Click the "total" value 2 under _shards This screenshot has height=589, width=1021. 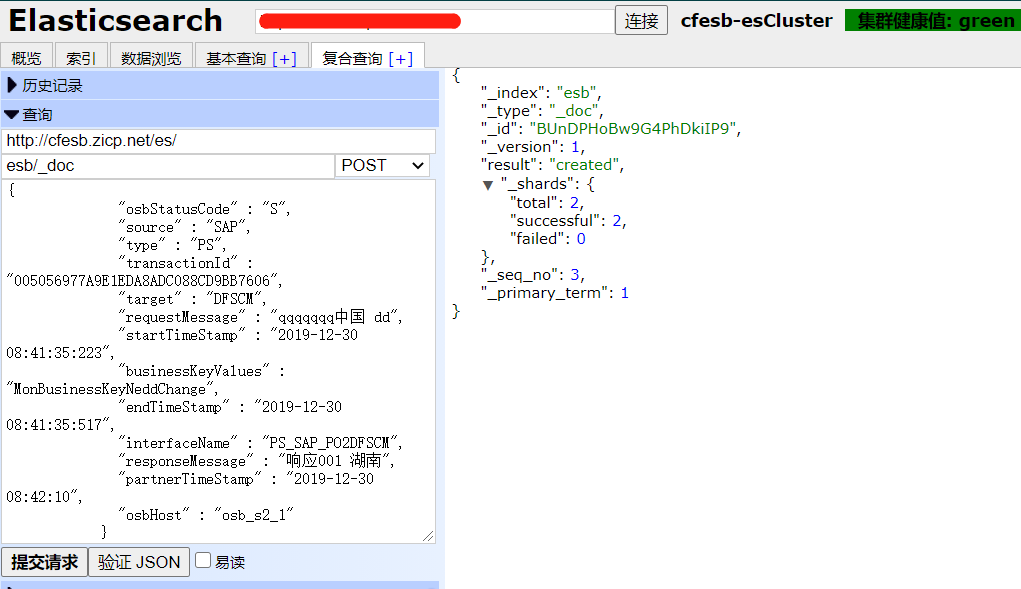pyautogui.click(x=574, y=202)
